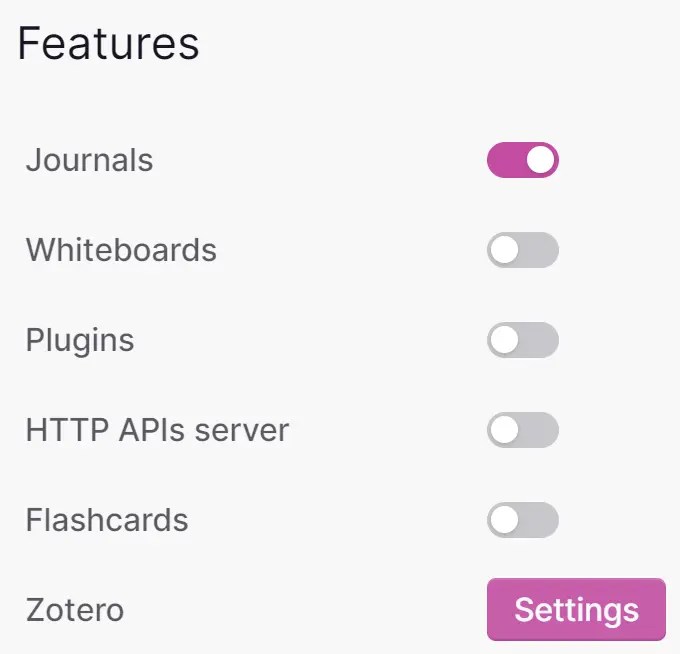680x654 pixels.
Task: Click the Plugins label text
Action: tap(80, 340)
